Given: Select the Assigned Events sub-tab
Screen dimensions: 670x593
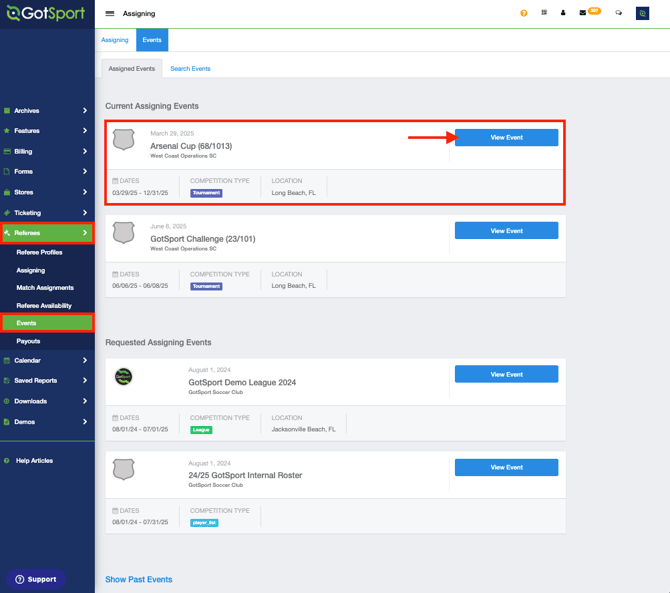Looking at the screenshot, I should click(132, 68).
